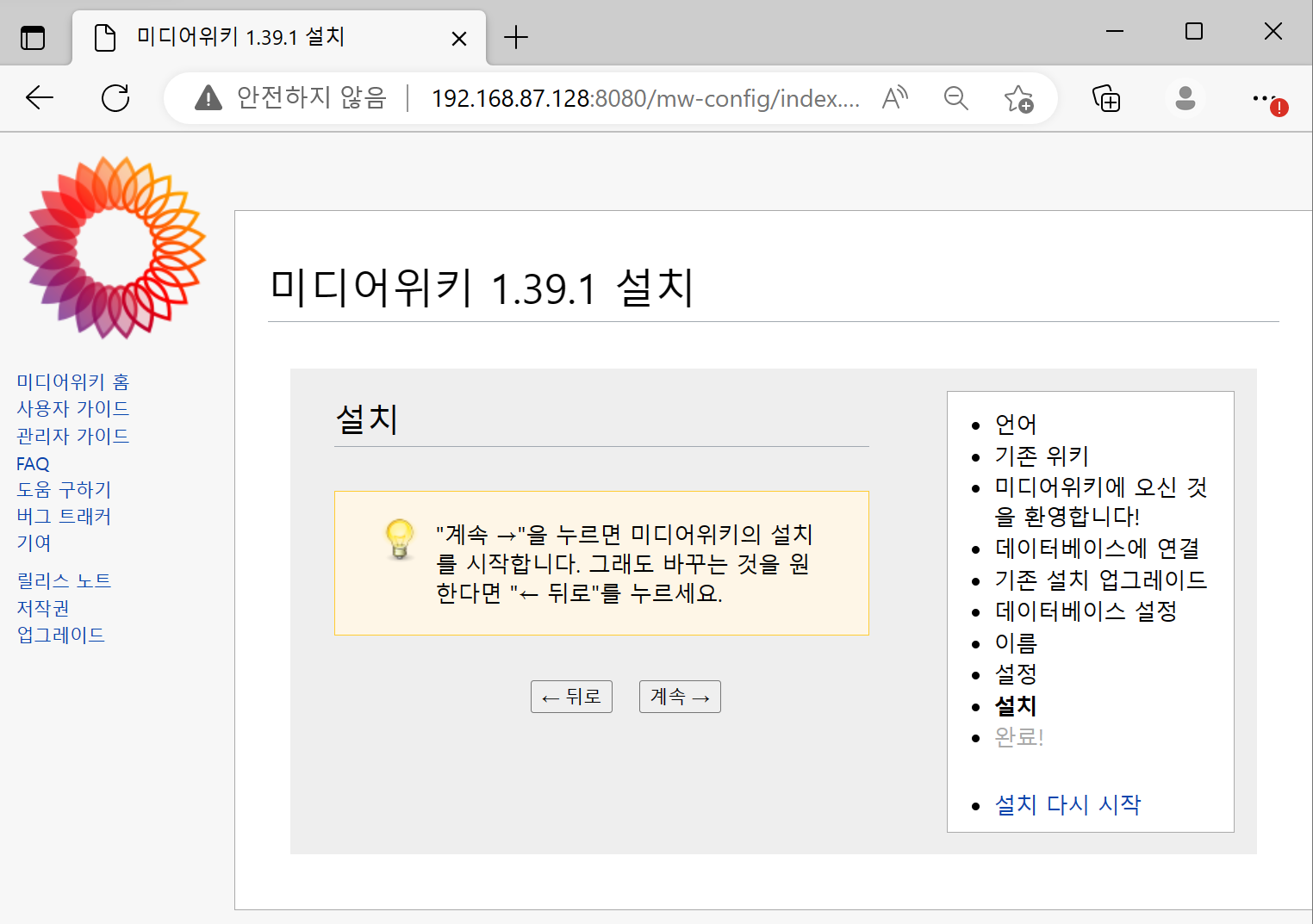This screenshot has height=924, width=1313.
Task: Close the 미디어위키 1.39.1 설치 tab
Action: [459, 39]
